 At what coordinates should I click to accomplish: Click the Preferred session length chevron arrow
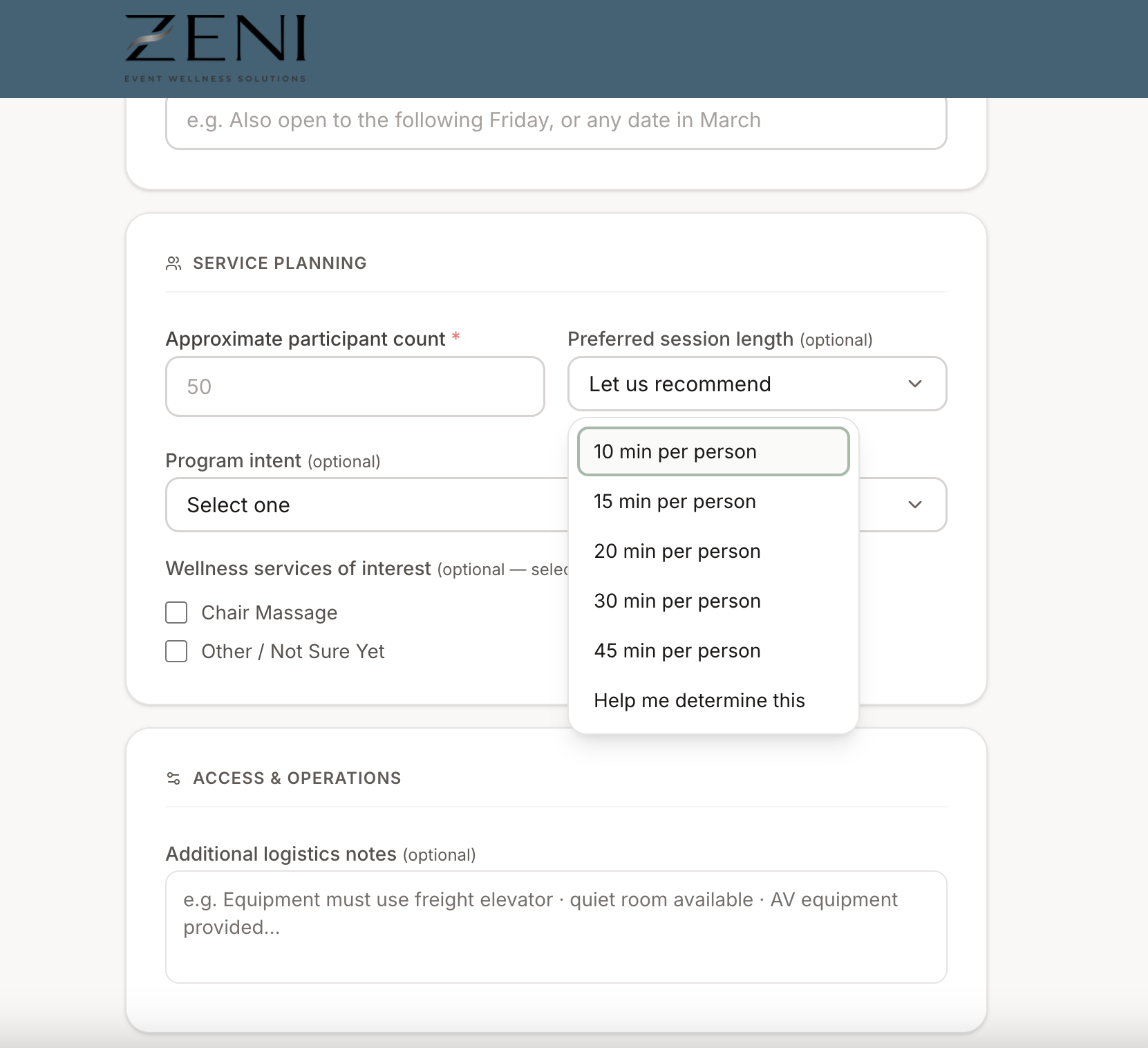tap(915, 384)
